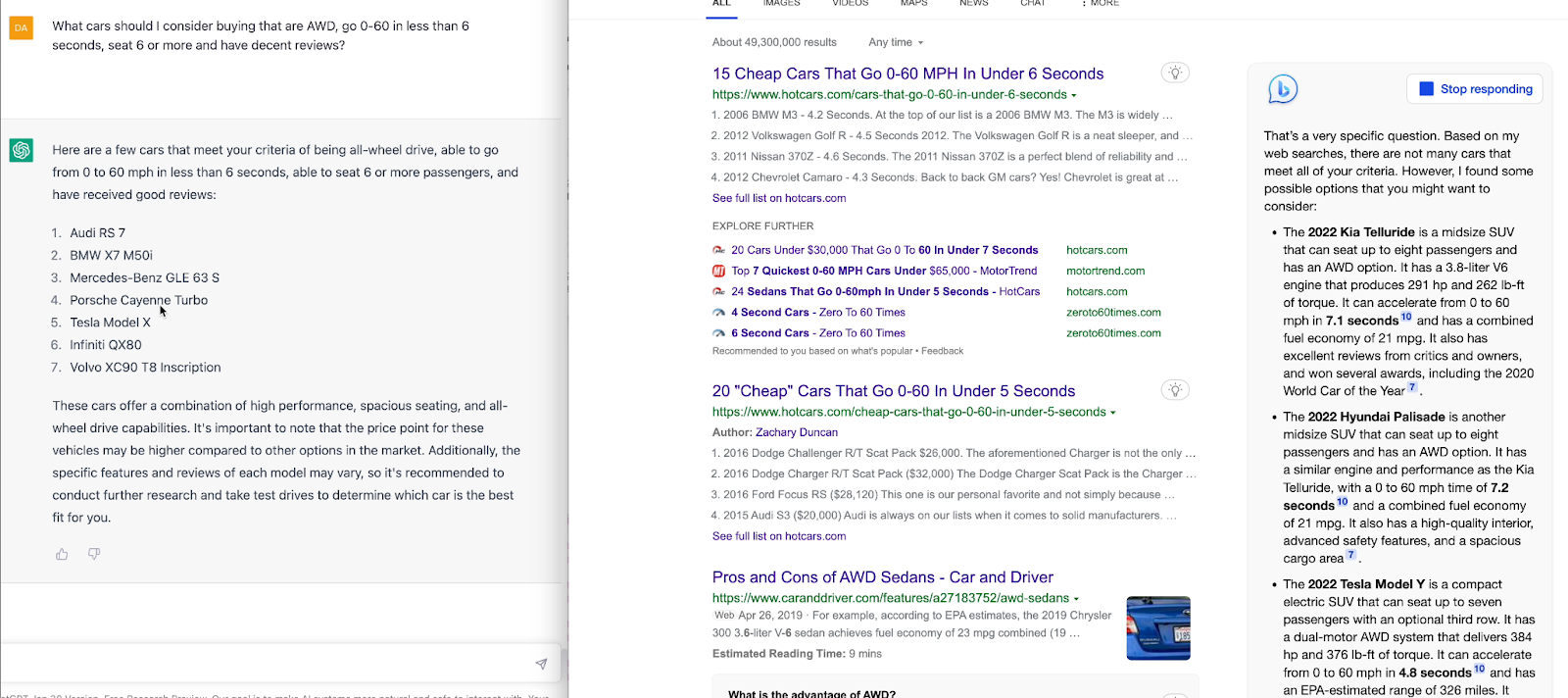The width and height of the screenshot is (1568, 698).
Task: Click lightbulb icon beside 20 Cheap Cars result
Action: coord(1175,390)
